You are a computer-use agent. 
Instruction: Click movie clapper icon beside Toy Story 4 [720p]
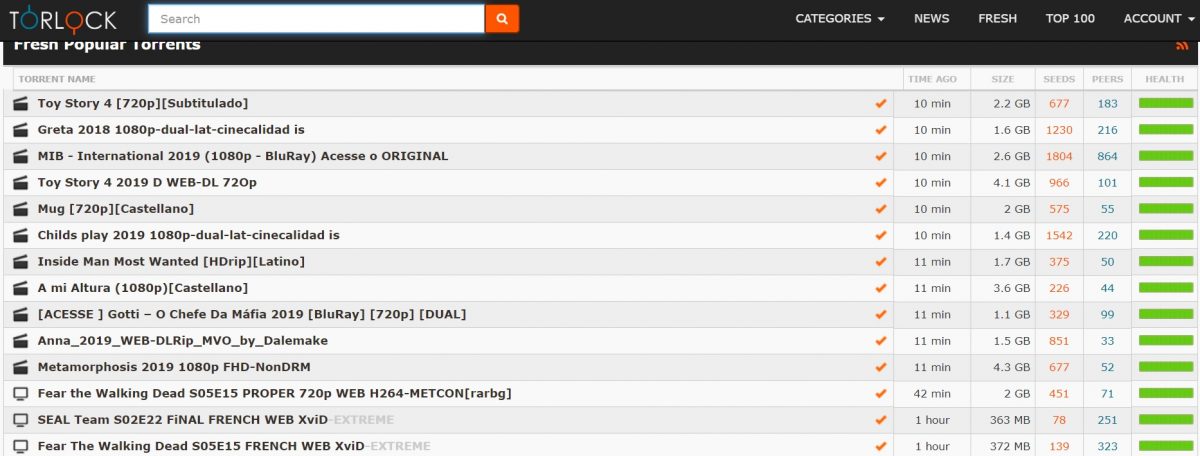point(20,103)
